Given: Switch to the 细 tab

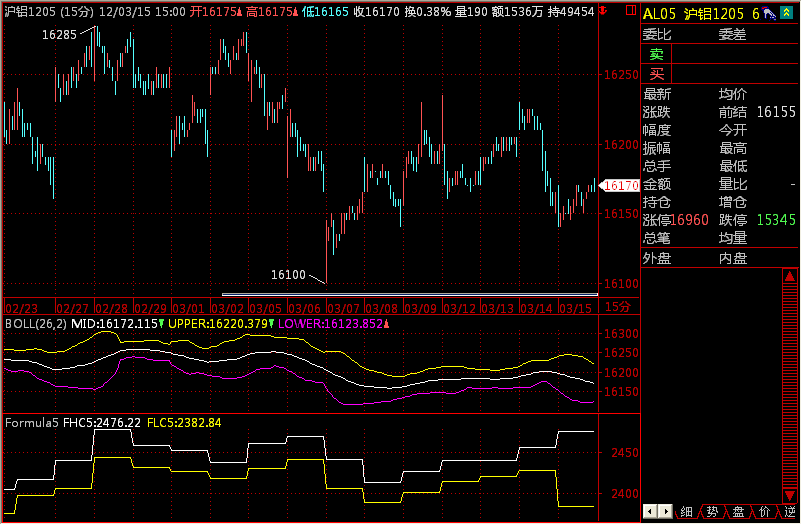Looking at the screenshot, I should pos(686,512).
